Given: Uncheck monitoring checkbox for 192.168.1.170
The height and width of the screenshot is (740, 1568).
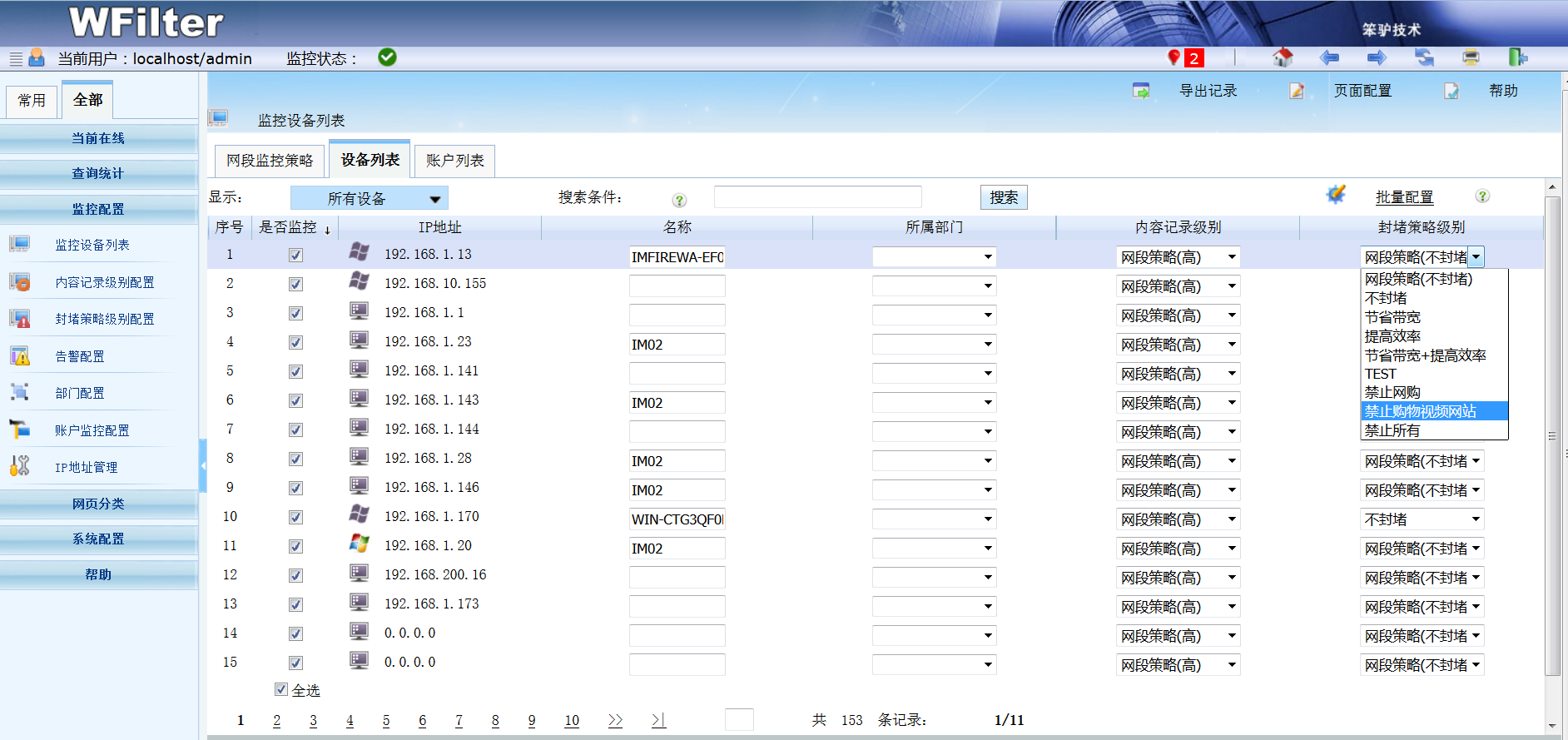Looking at the screenshot, I should pos(295,518).
